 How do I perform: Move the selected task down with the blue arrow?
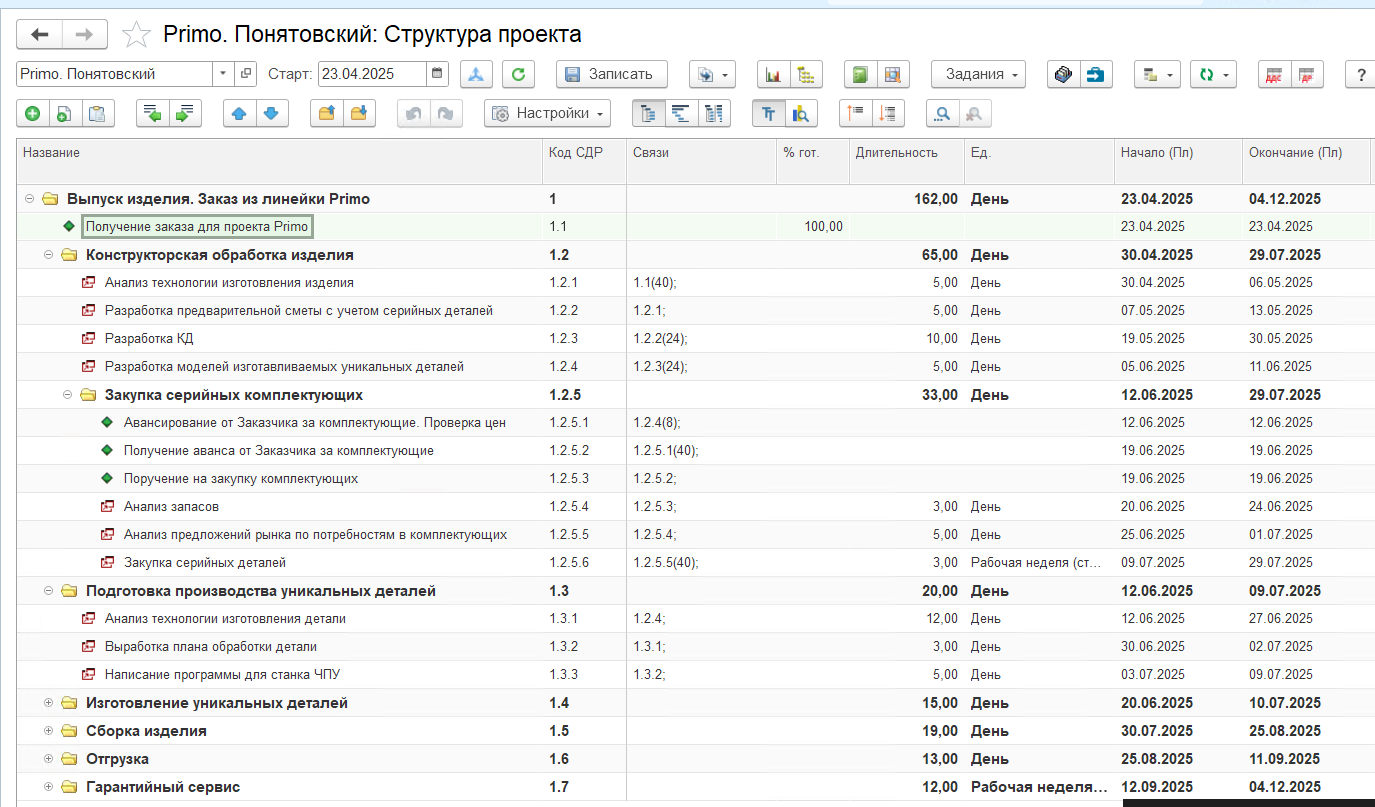click(x=270, y=114)
